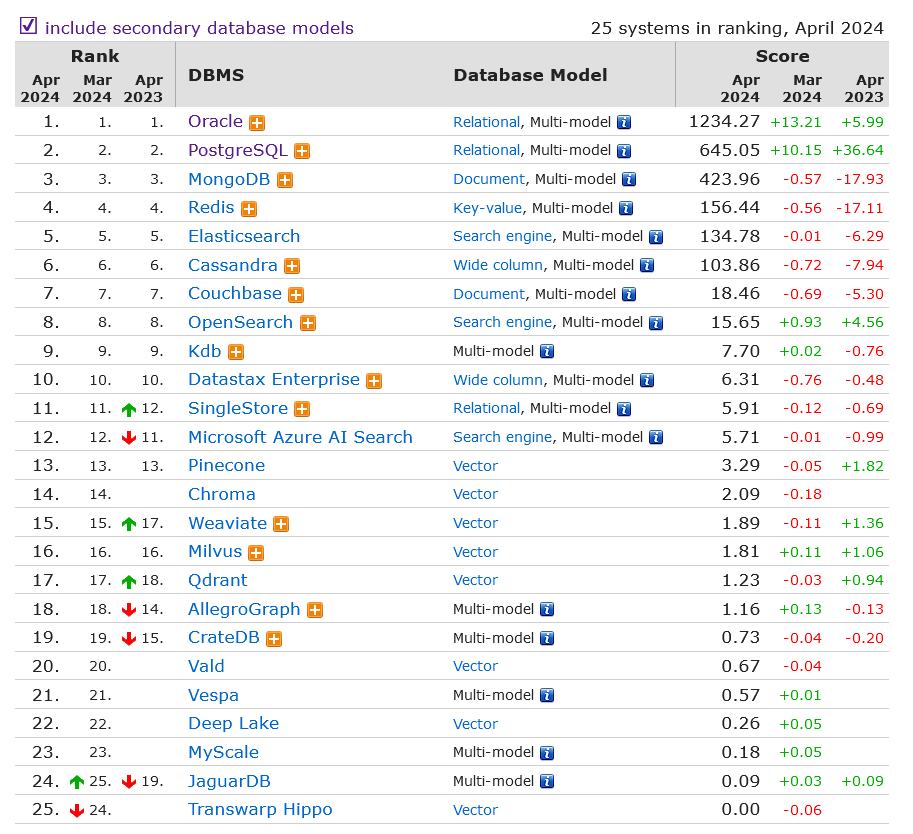Click orange plus icon next to Kdb
The image size is (913, 834).
coord(236,352)
